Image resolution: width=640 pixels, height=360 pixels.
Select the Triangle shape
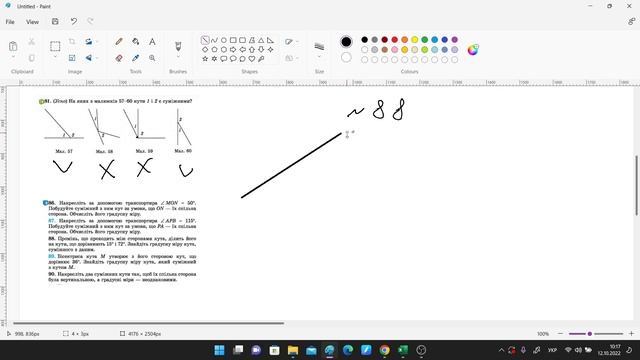[261, 40]
